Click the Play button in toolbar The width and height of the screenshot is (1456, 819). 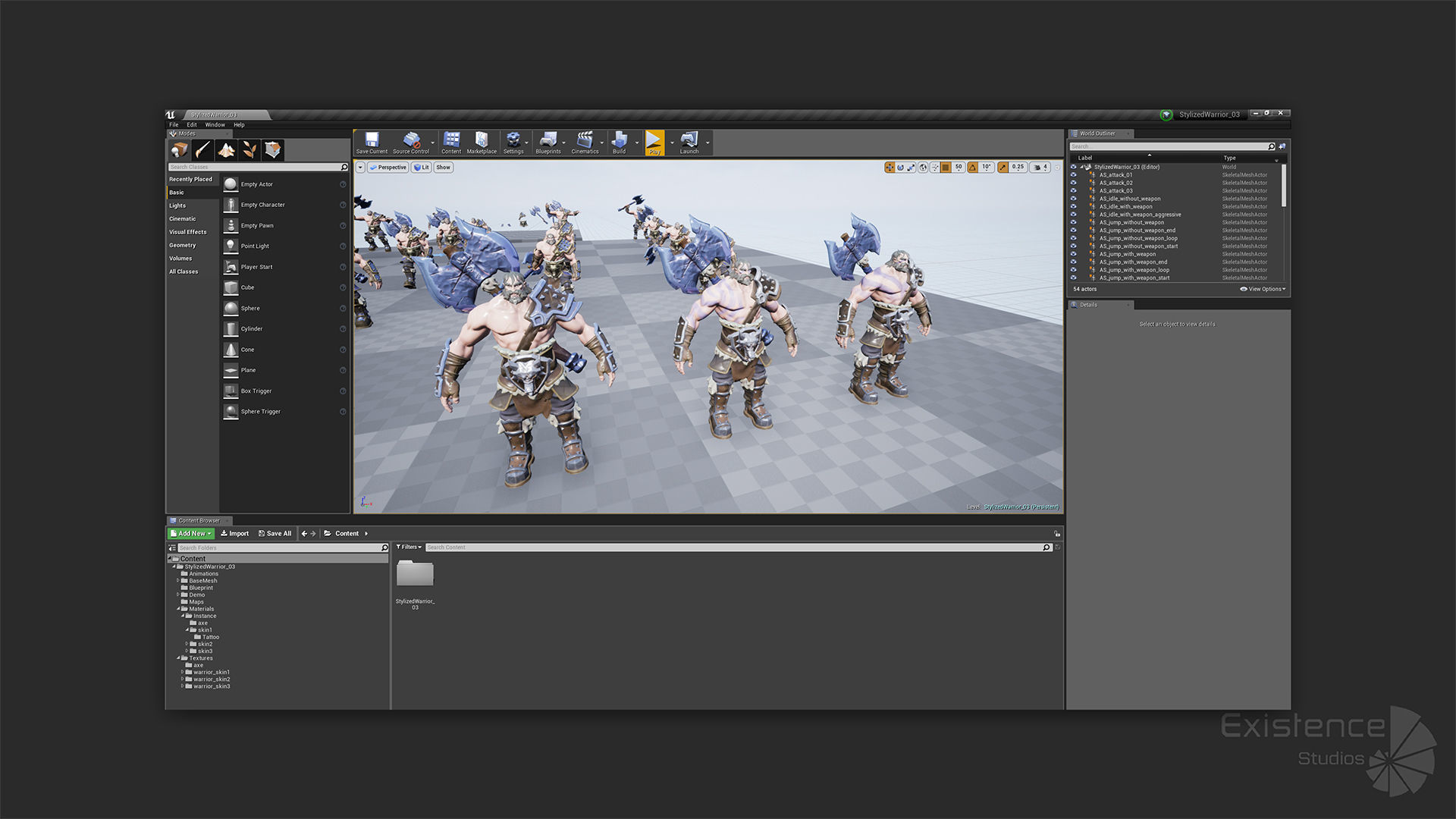click(x=654, y=142)
